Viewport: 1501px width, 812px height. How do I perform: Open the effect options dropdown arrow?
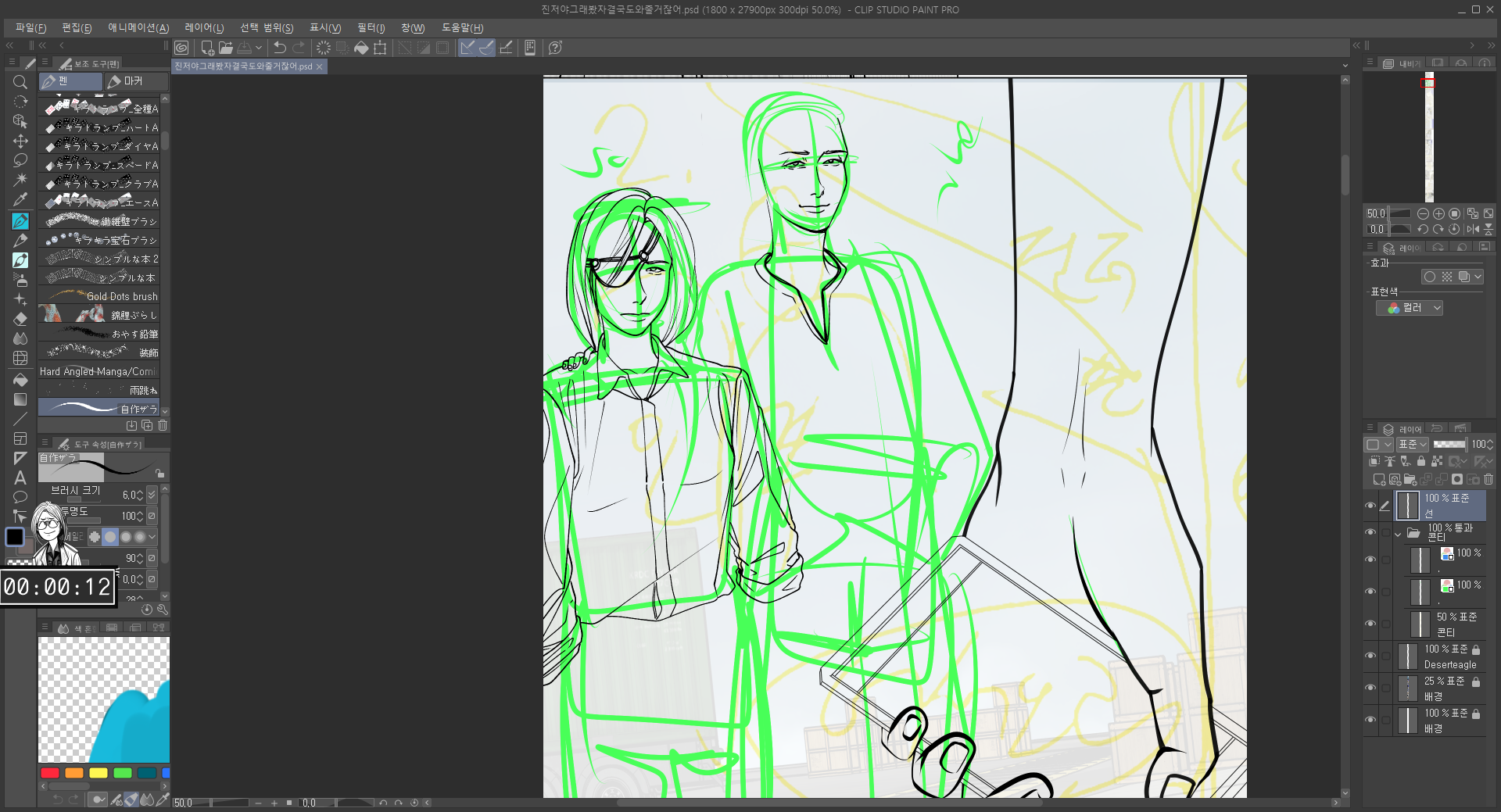coord(1478,277)
